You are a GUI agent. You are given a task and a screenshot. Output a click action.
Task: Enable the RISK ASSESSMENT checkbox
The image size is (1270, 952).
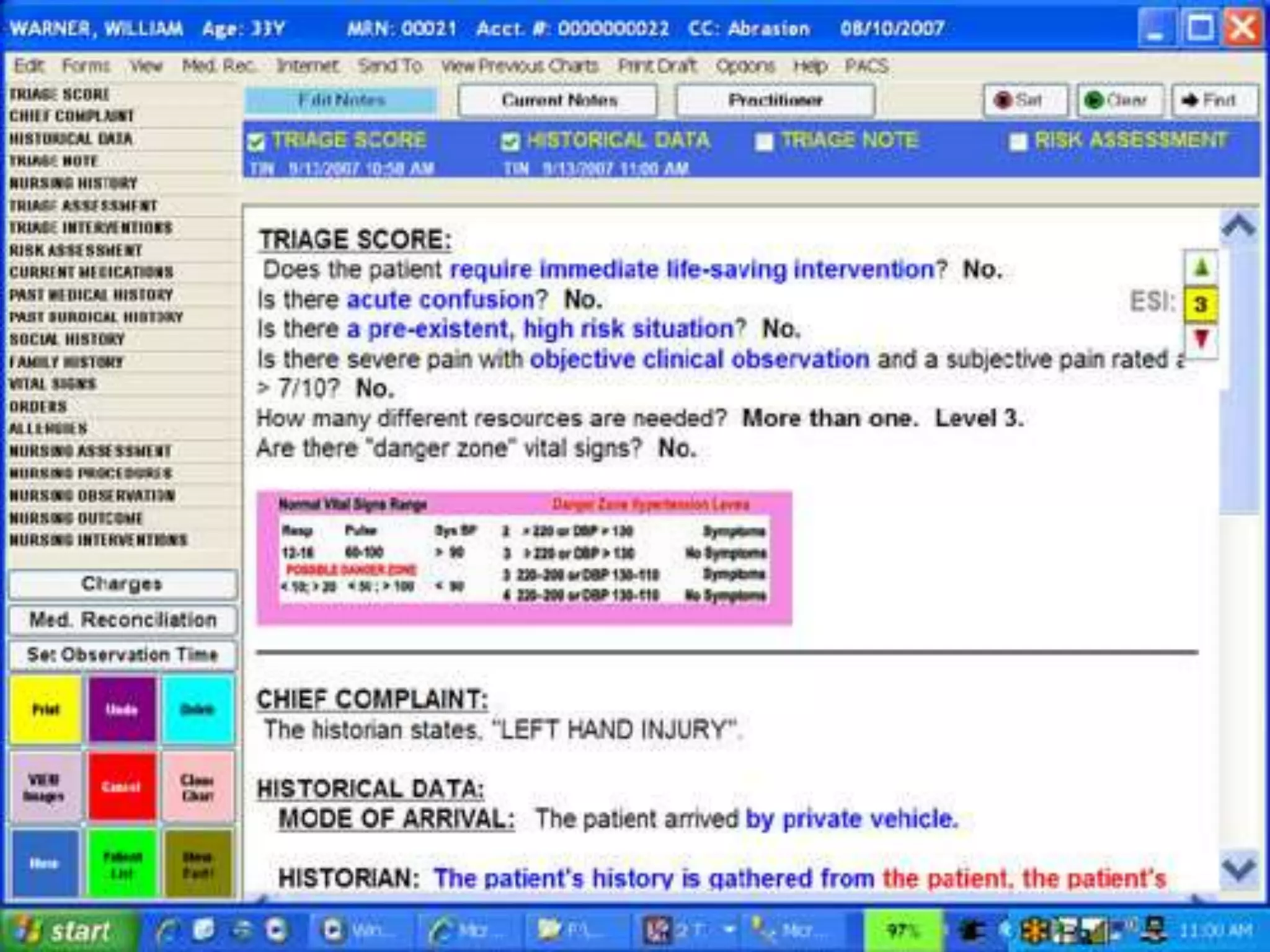1018,142
